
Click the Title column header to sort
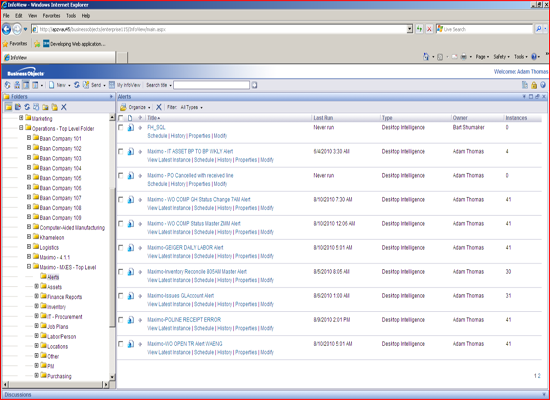pyautogui.click(x=153, y=118)
